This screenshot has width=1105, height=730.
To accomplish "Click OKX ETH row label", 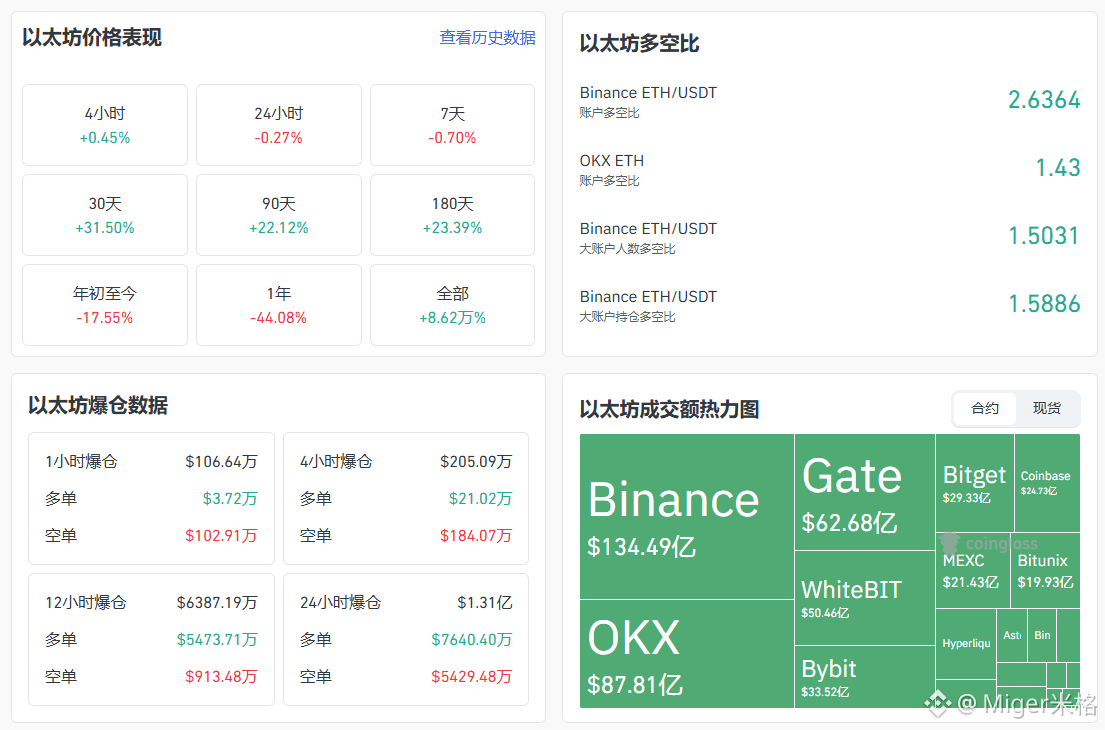I will pos(612,161).
